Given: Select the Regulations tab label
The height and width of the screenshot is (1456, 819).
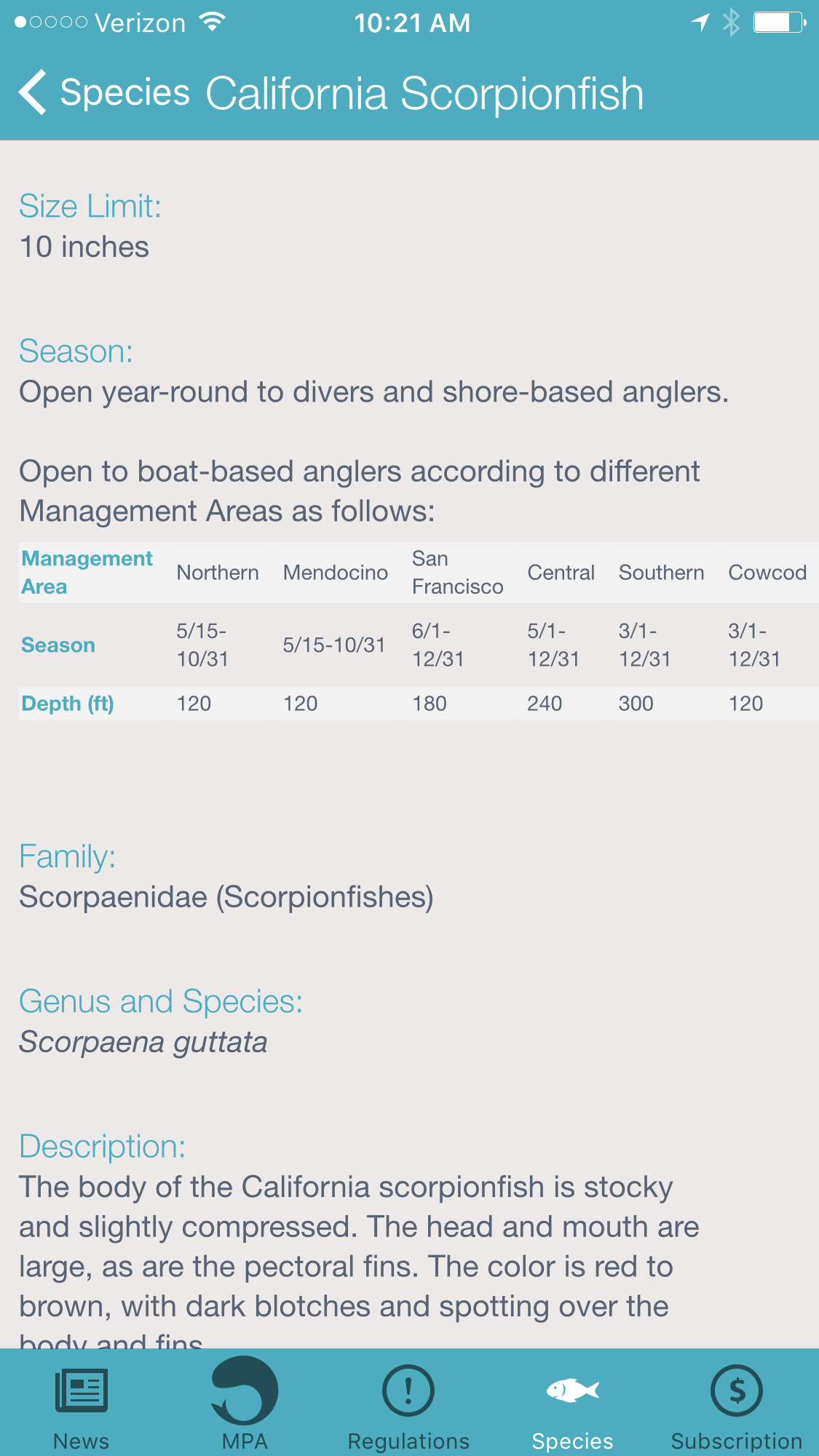Looking at the screenshot, I should 408,1441.
